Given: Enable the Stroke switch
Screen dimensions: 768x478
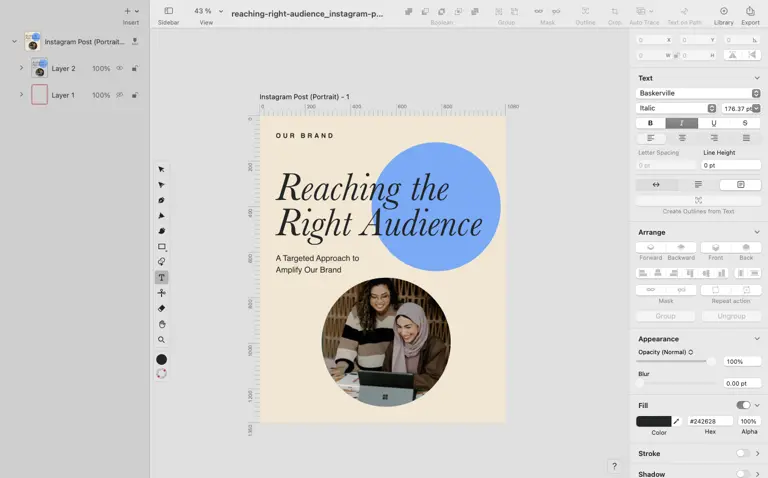Looking at the screenshot, I should (x=743, y=454).
